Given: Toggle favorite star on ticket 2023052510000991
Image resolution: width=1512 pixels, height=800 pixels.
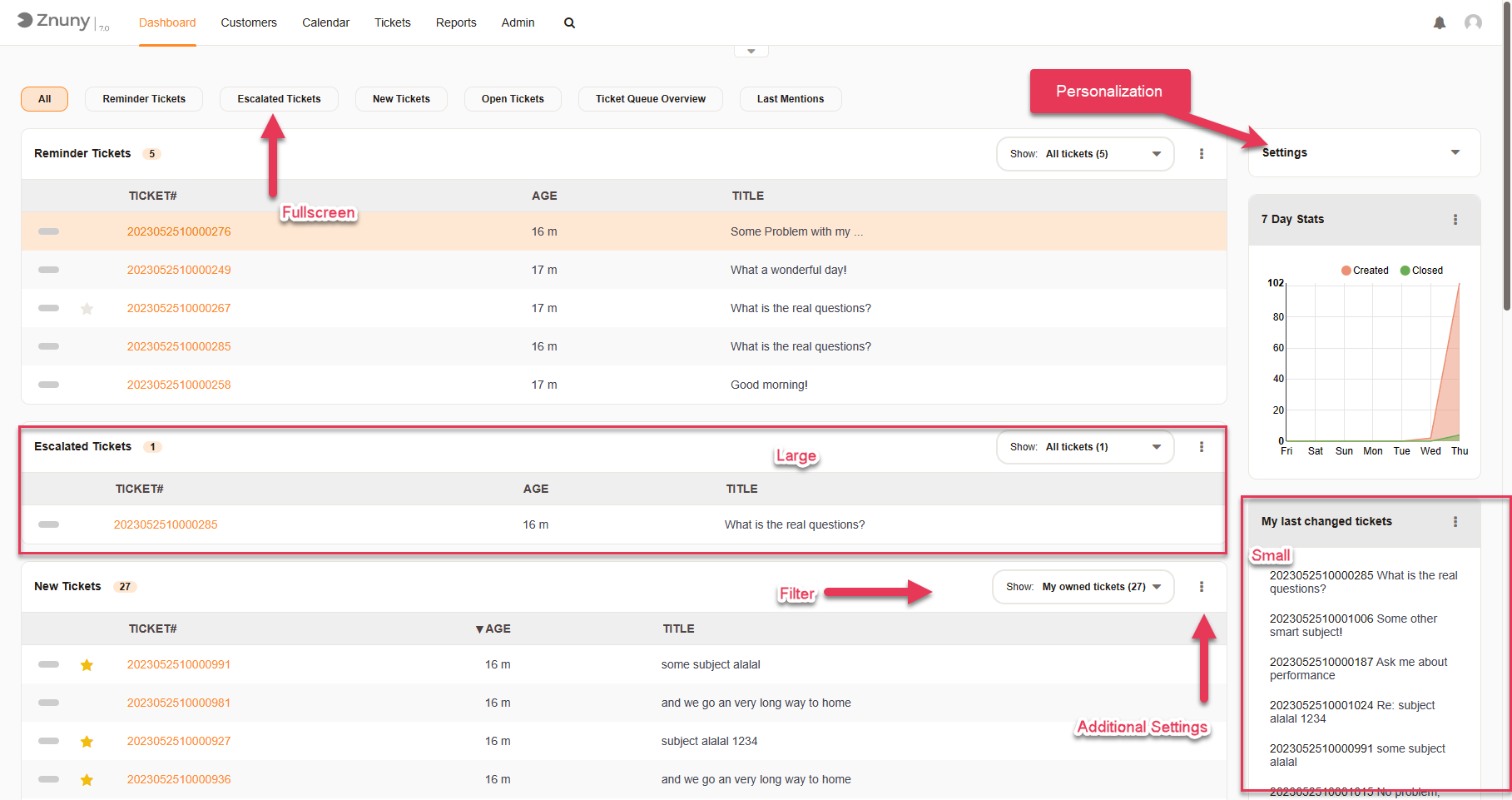Looking at the screenshot, I should [x=87, y=665].
